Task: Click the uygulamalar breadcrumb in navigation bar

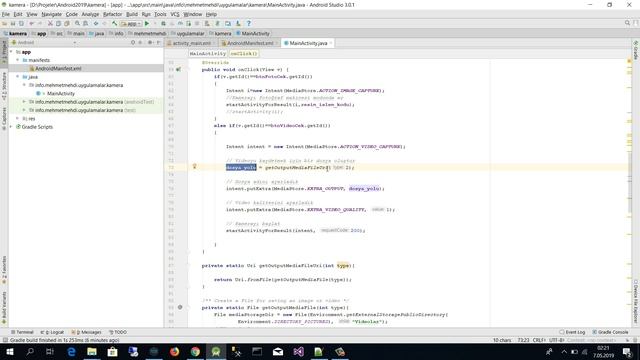Action: (188, 33)
